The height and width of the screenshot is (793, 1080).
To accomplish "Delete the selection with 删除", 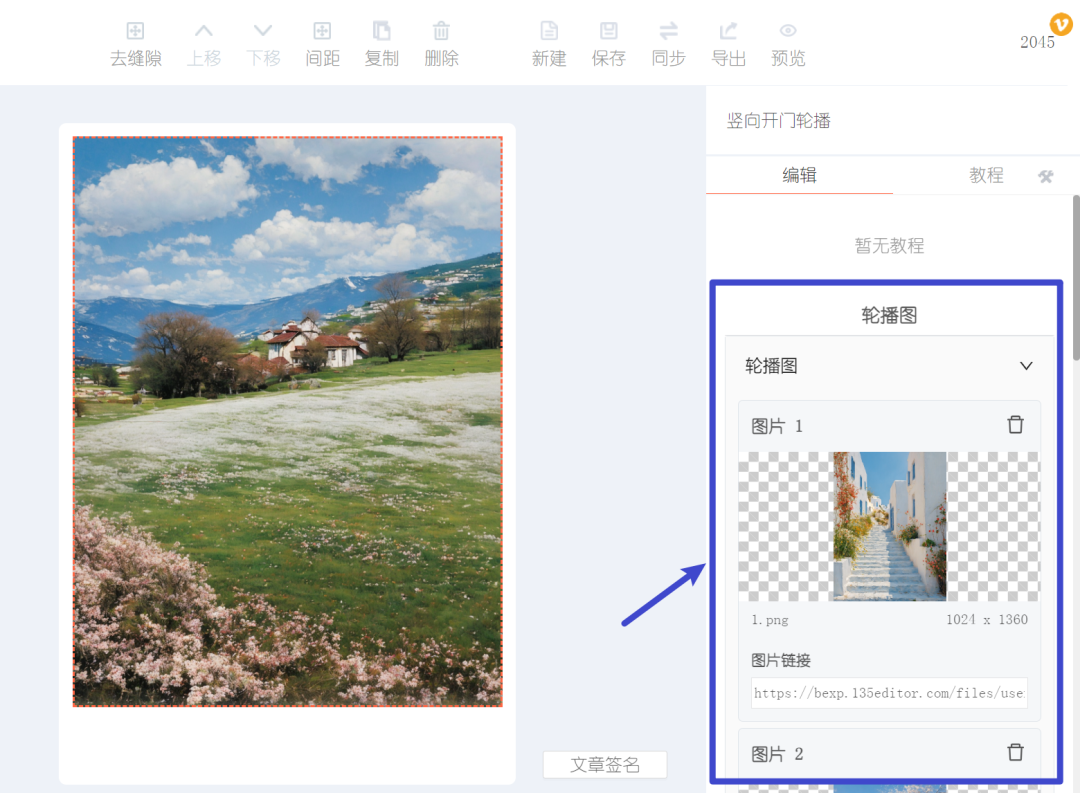I will (x=442, y=45).
